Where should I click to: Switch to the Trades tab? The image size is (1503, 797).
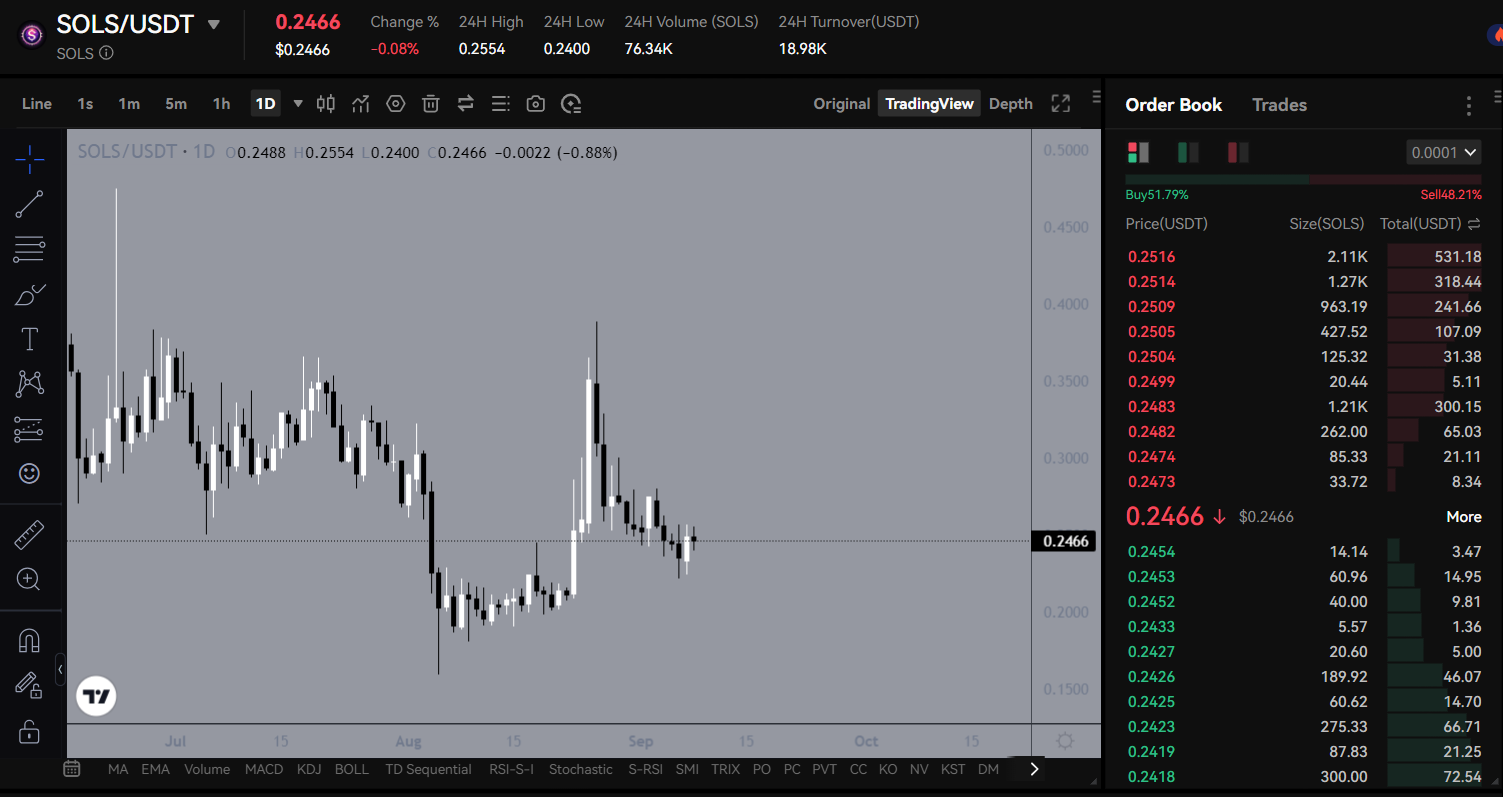pyautogui.click(x=1279, y=104)
